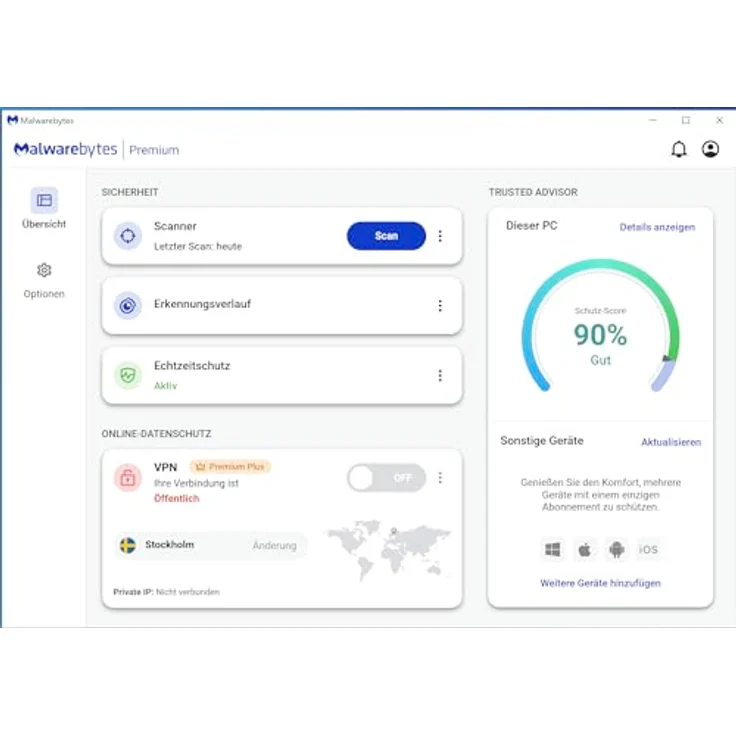Maximize the Malwarebytes window

[686, 120]
